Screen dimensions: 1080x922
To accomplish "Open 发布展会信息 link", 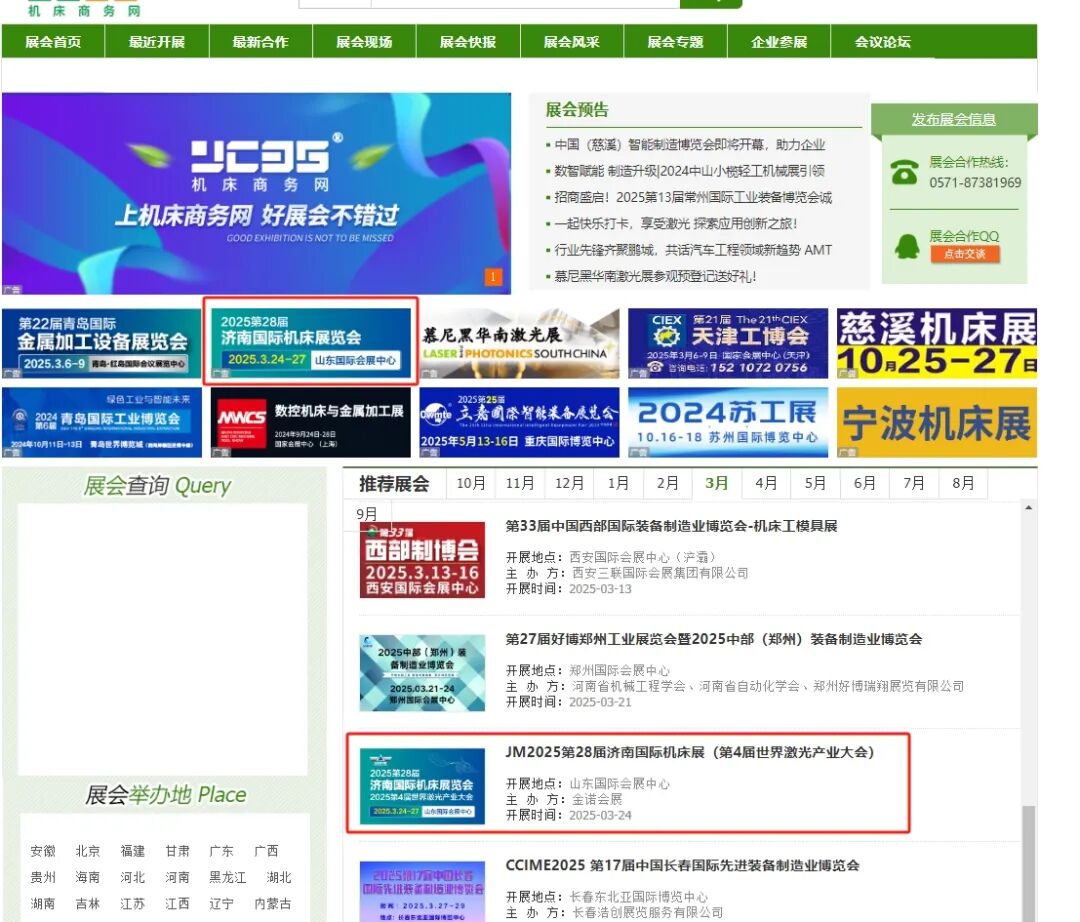I will [953, 119].
